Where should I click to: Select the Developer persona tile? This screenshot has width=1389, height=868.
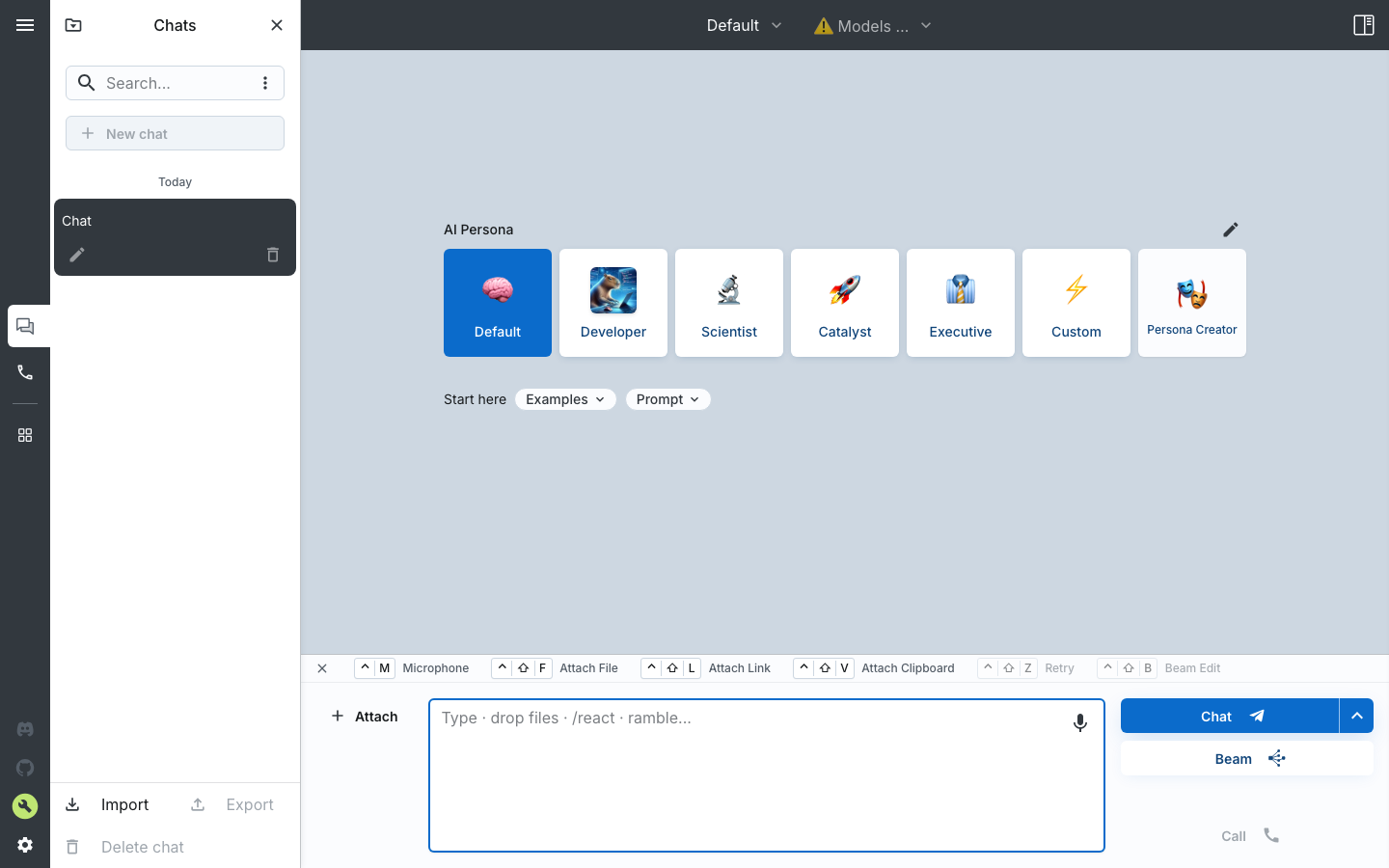(613, 303)
